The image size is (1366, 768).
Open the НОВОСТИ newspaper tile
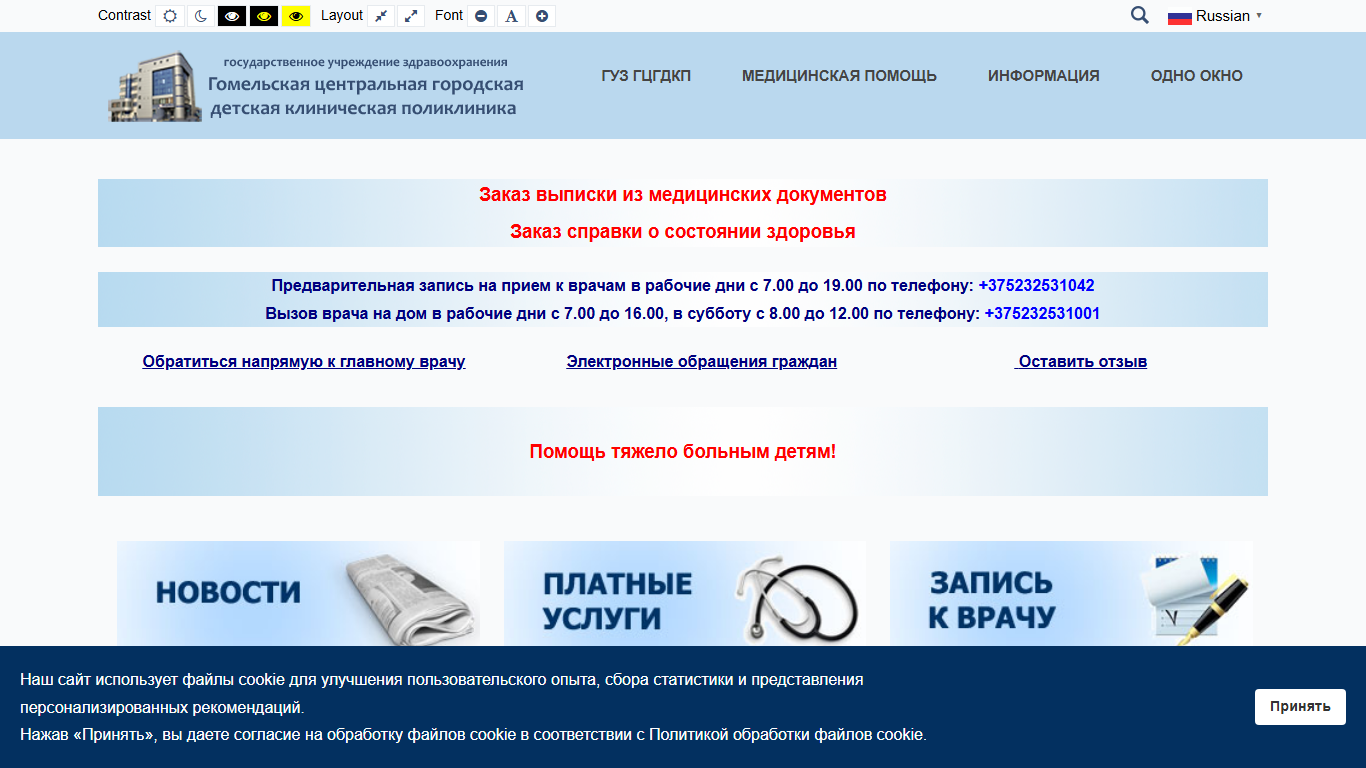click(x=298, y=593)
